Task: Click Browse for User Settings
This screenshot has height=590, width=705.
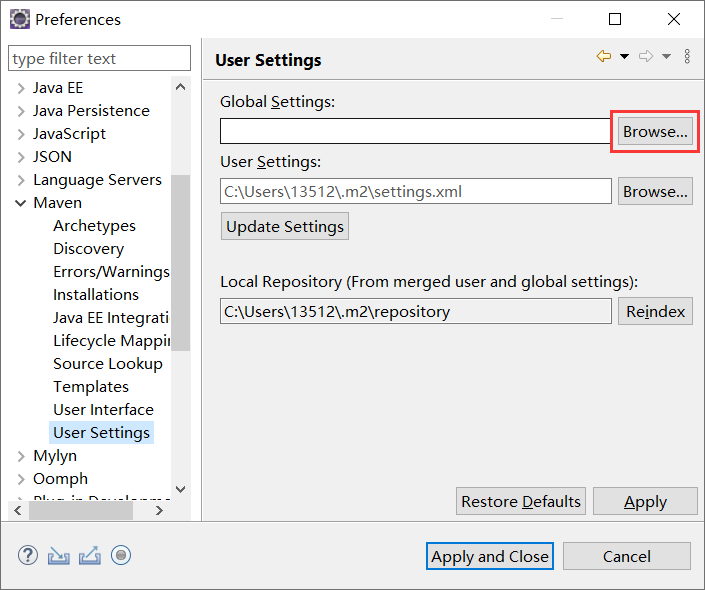Action: tap(655, 192)
